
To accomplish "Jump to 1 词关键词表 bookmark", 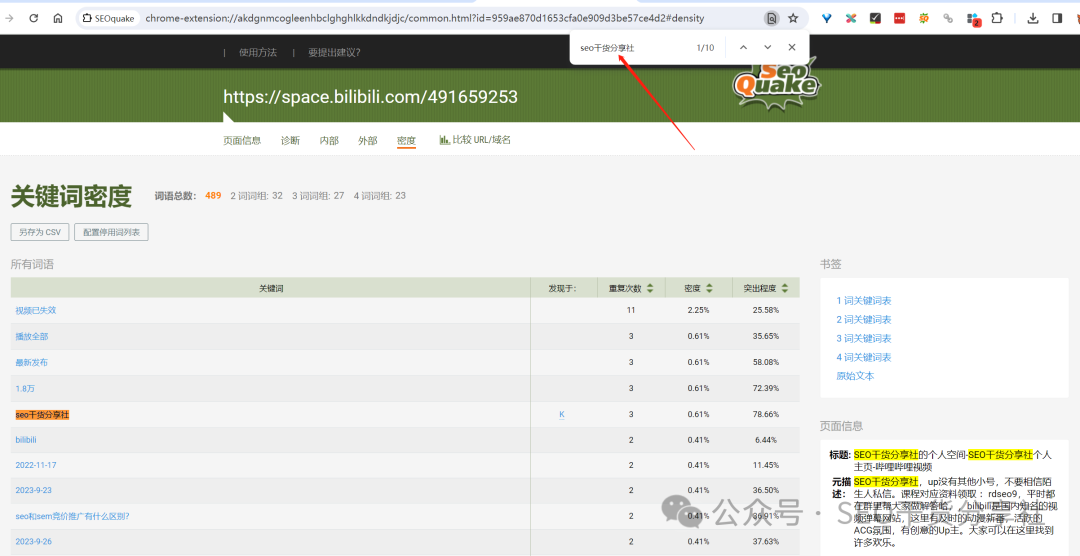I will click(x=864, y=301).
